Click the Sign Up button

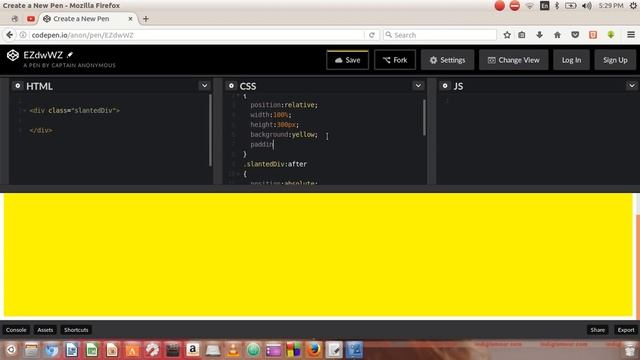tap(615, 60)
